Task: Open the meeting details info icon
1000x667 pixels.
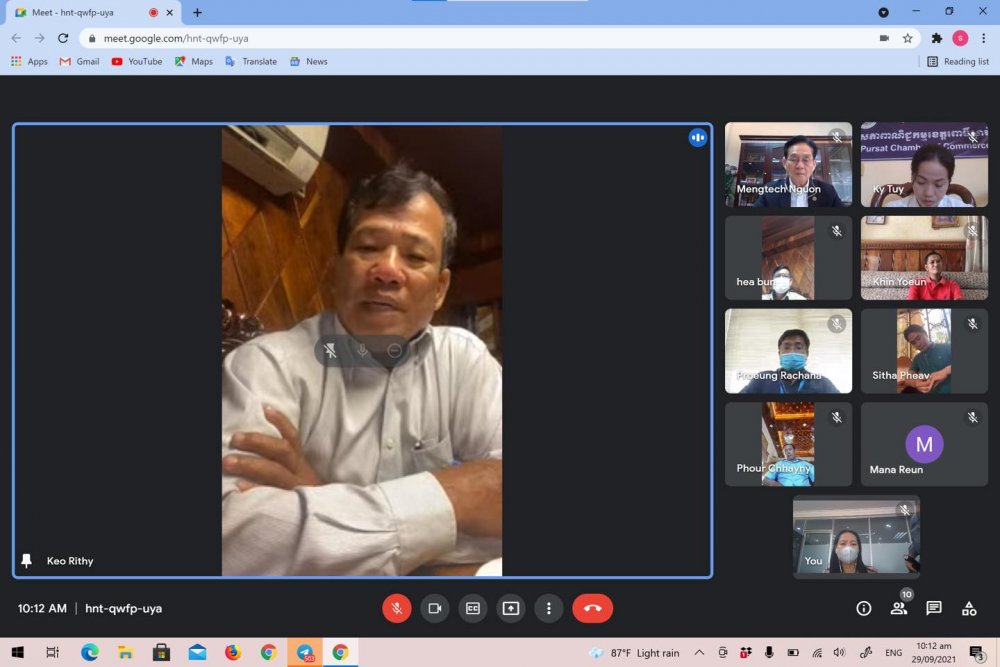Action: (864, 608)
